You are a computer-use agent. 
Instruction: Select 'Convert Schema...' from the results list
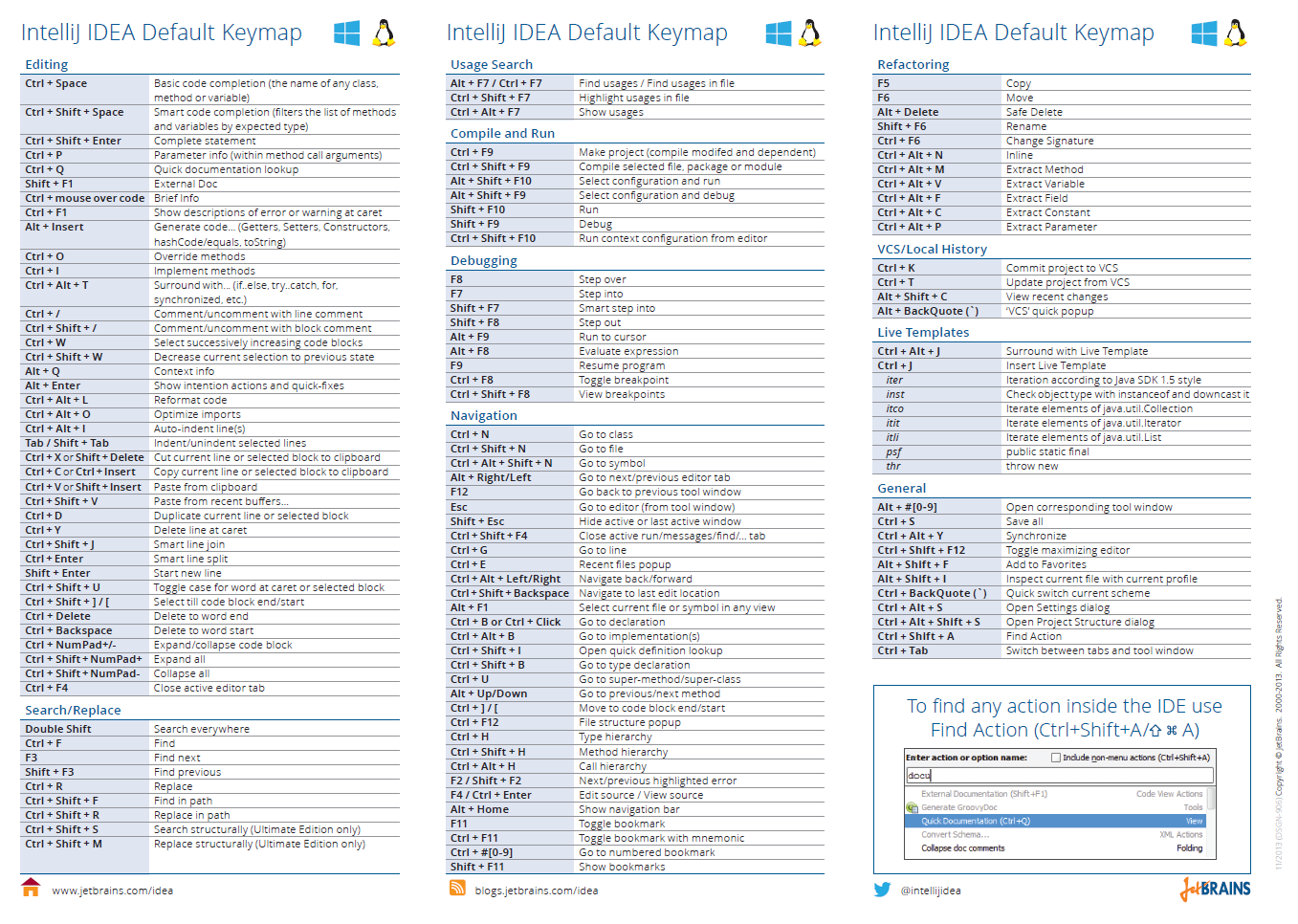[957, 834]
